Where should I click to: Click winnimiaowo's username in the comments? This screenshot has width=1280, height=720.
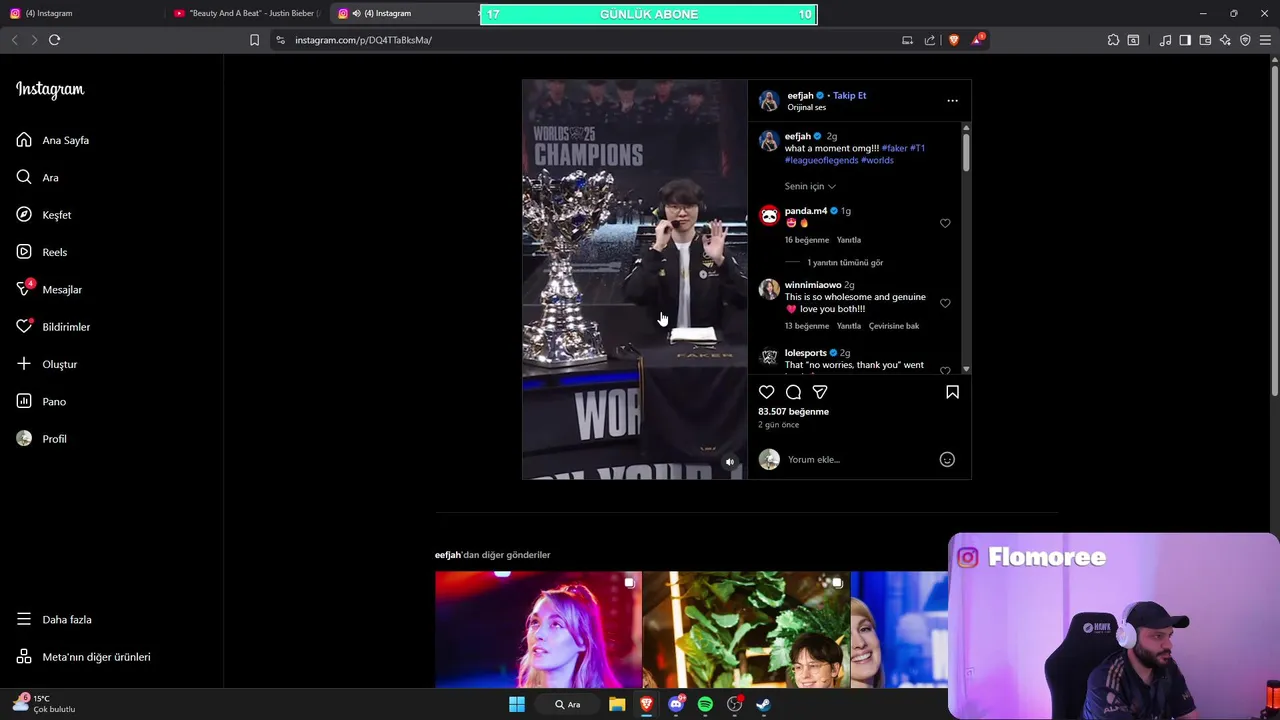[x=813, y=285]
